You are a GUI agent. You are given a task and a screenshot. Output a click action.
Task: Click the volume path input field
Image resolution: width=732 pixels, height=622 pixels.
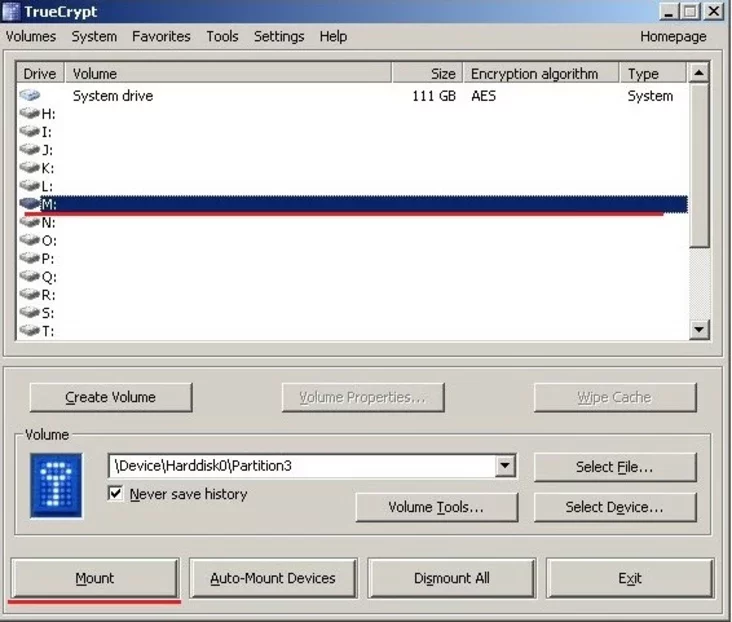(x=300, y=466)
